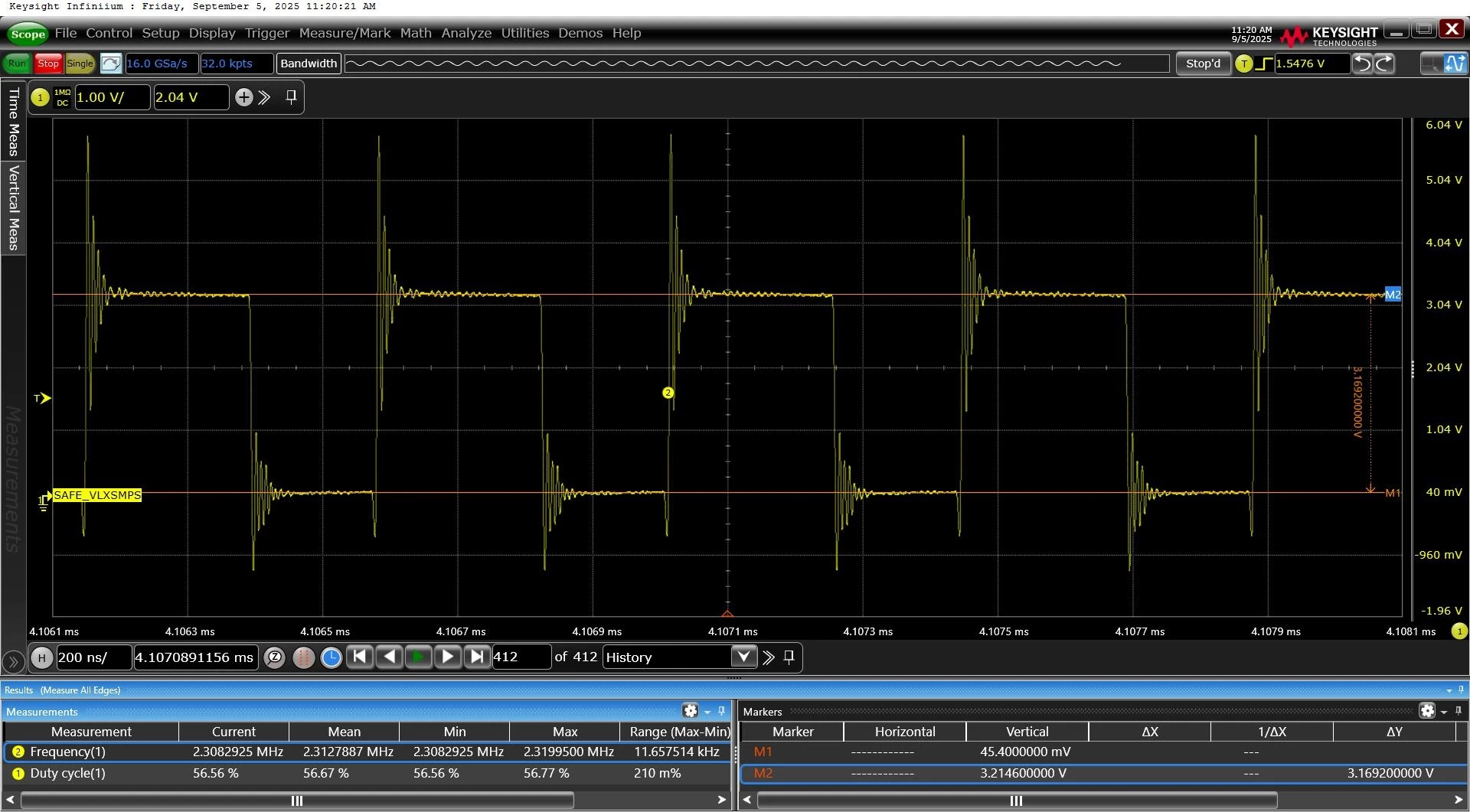Click the Stop'd trigger status button
The width and height of the screenshot is (1470, 812).
(1203, 64)
